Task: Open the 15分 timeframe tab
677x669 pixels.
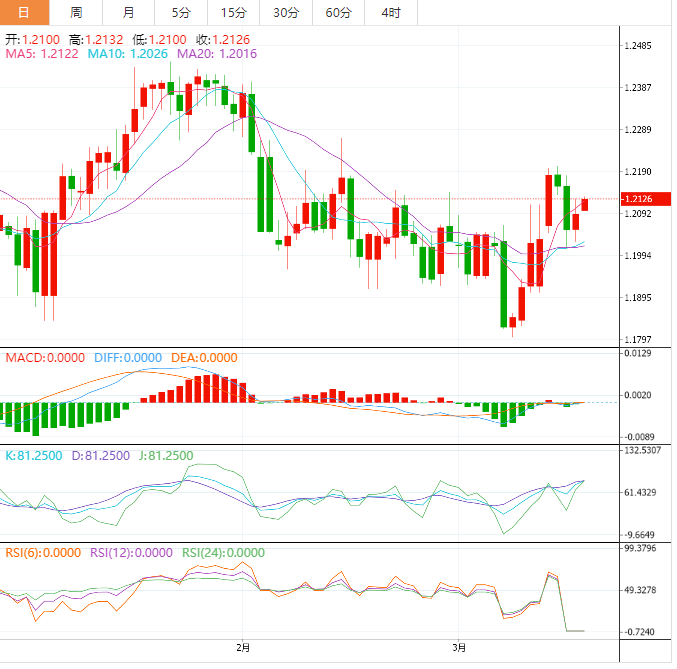Action: [233, 13]
